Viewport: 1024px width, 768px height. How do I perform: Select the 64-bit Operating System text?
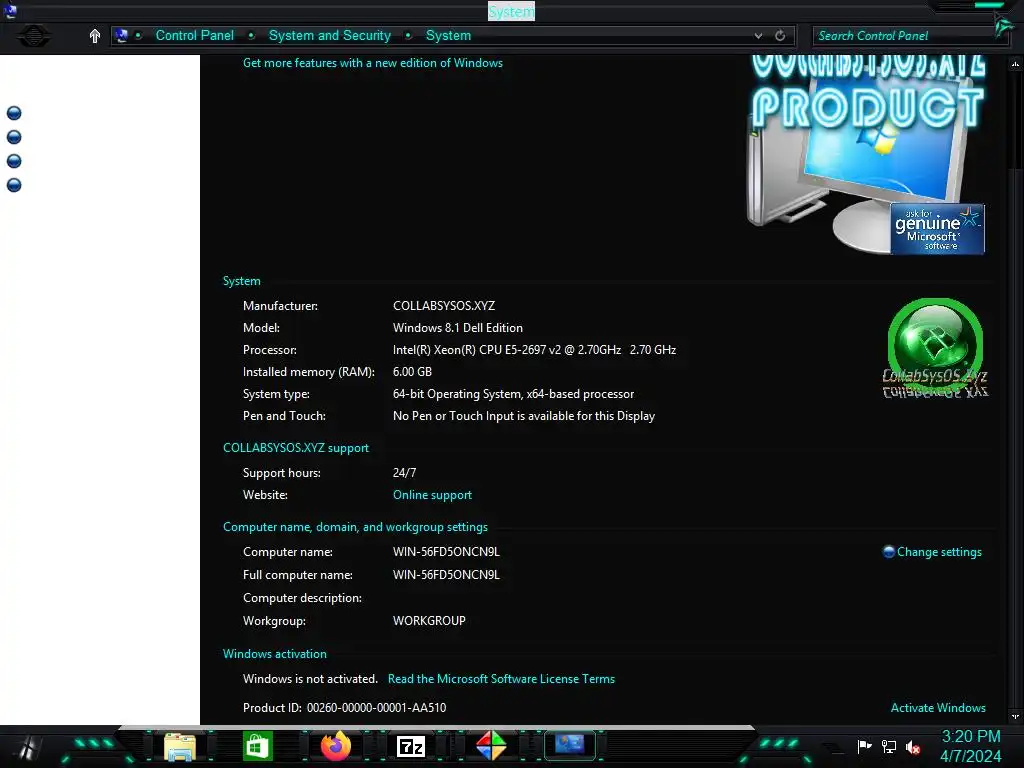coord(513,394)
